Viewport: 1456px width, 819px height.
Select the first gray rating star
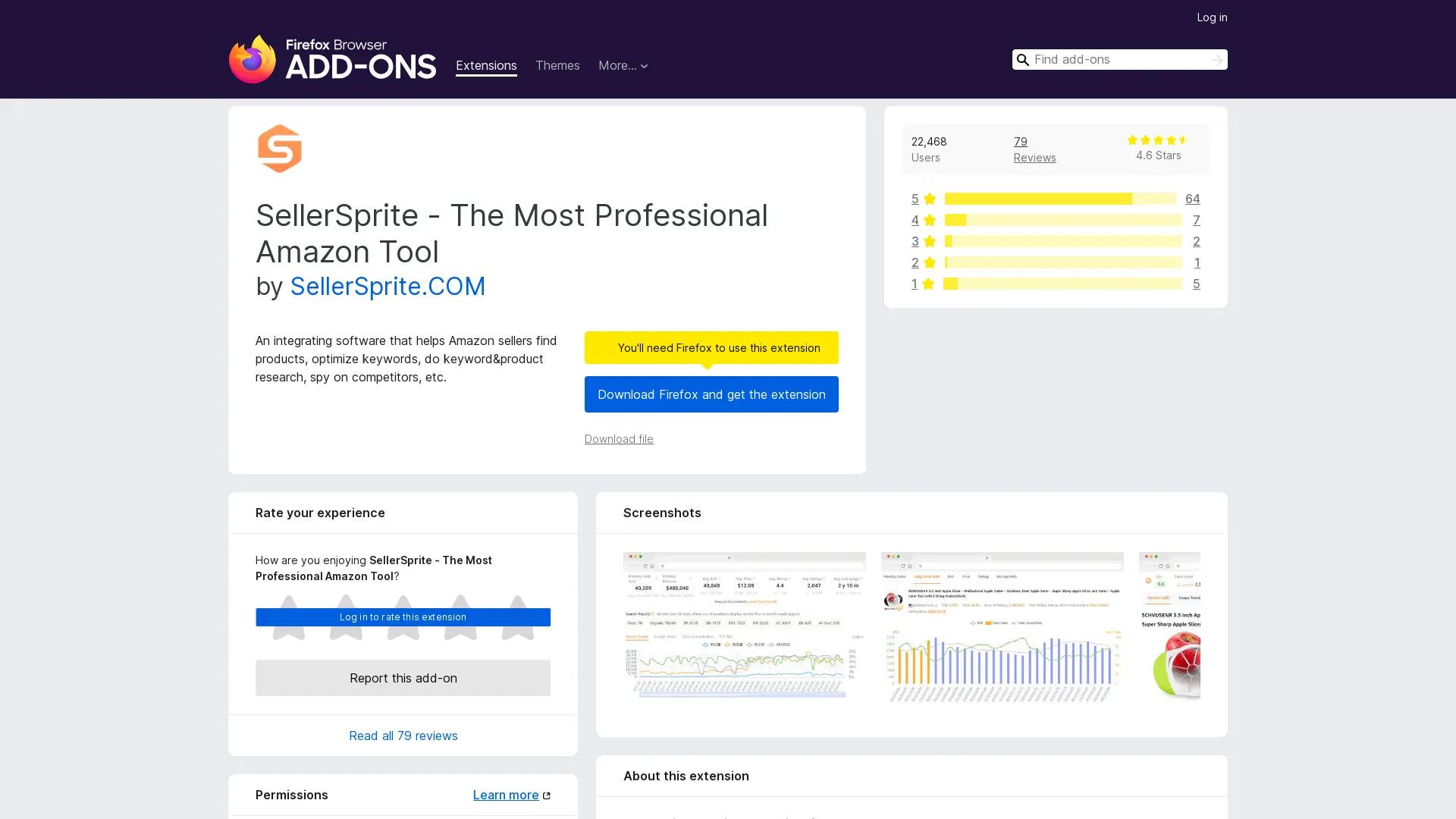tap(287, 617)
